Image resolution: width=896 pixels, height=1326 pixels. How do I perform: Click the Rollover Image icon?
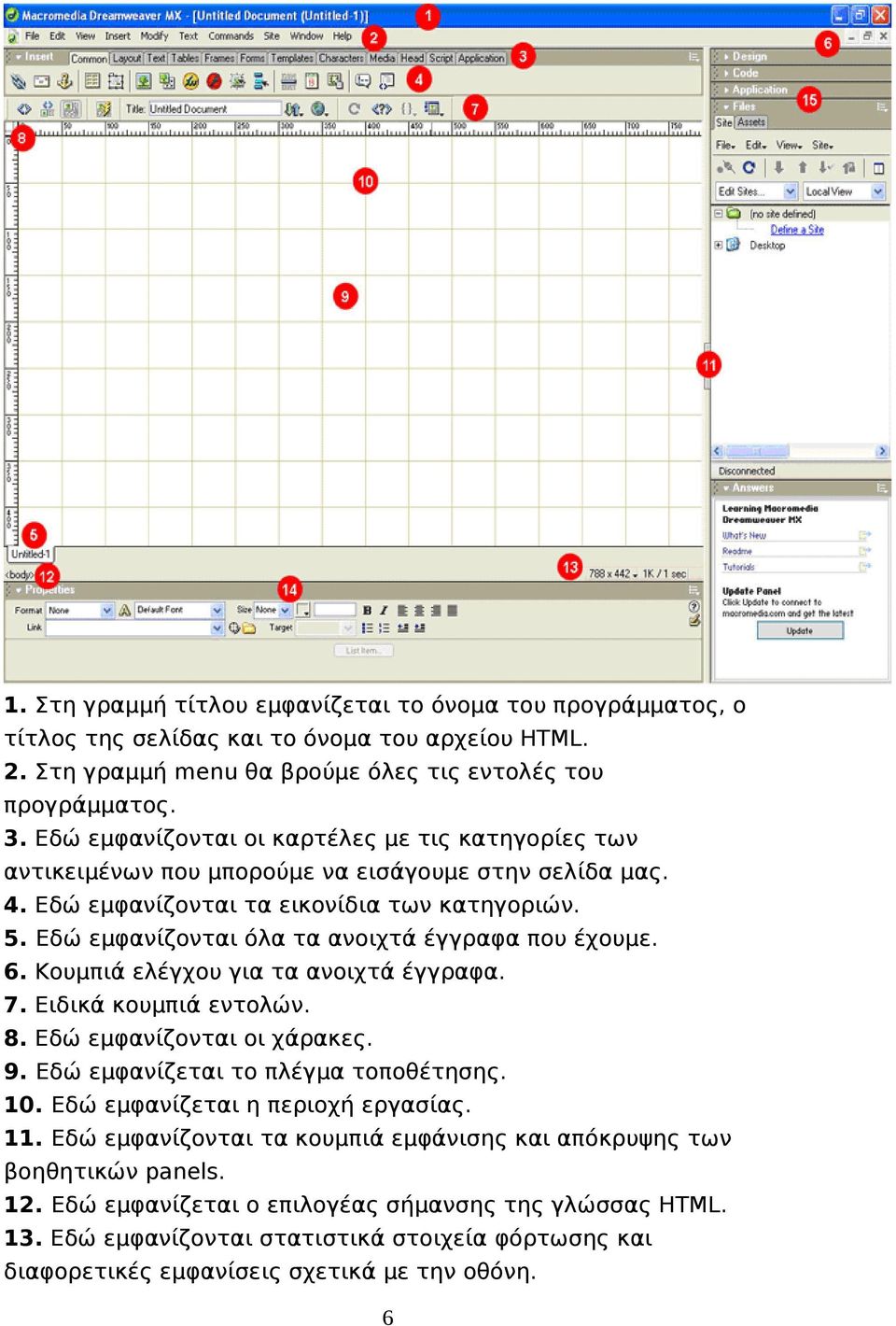[237, 81]
